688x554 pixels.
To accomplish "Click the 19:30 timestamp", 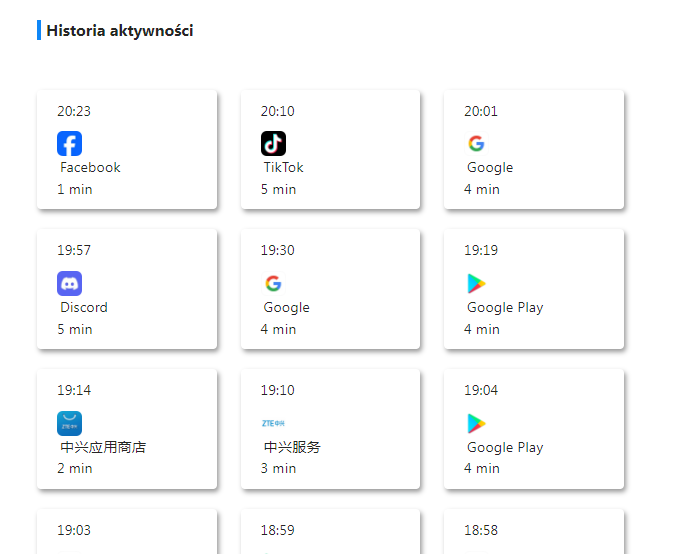I will click(277, 250).
